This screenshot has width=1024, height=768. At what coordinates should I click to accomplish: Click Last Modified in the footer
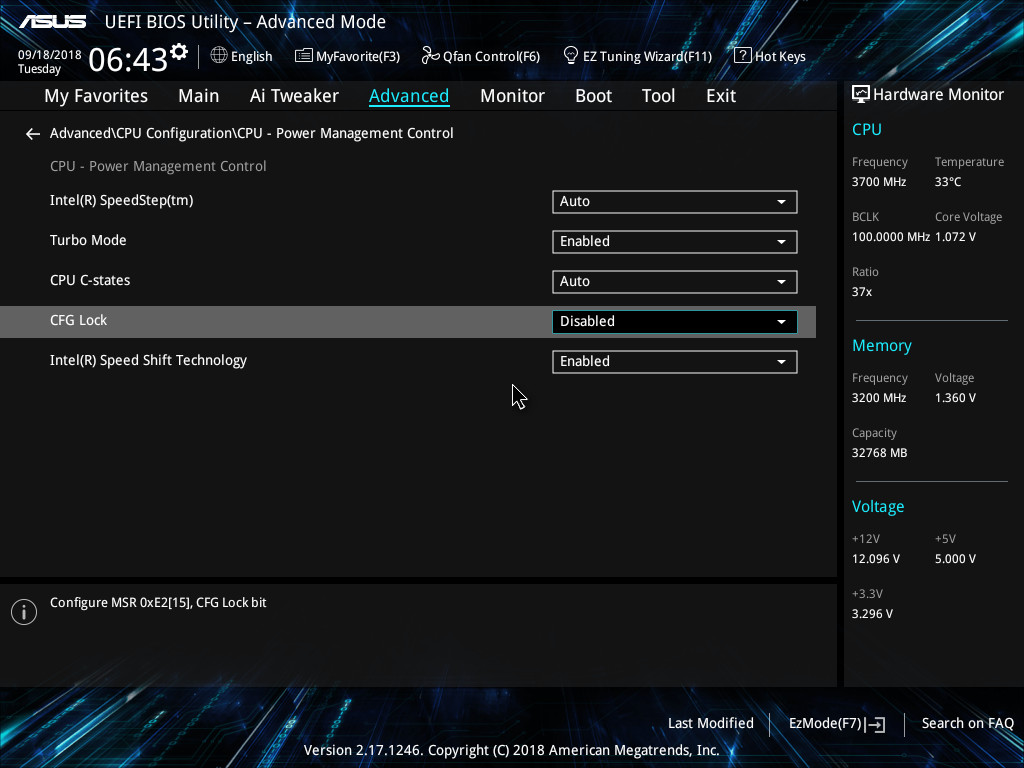coord(711,724)
